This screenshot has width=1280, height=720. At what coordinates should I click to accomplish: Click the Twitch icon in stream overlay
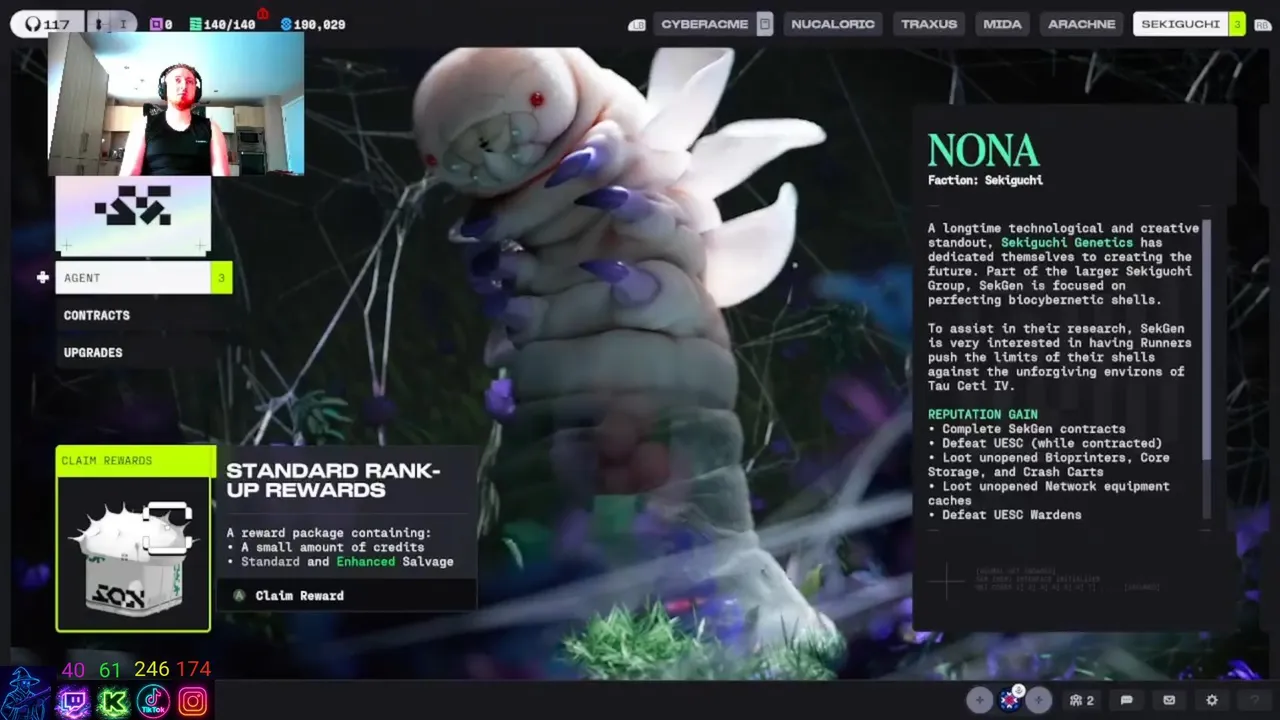(72, 702)
